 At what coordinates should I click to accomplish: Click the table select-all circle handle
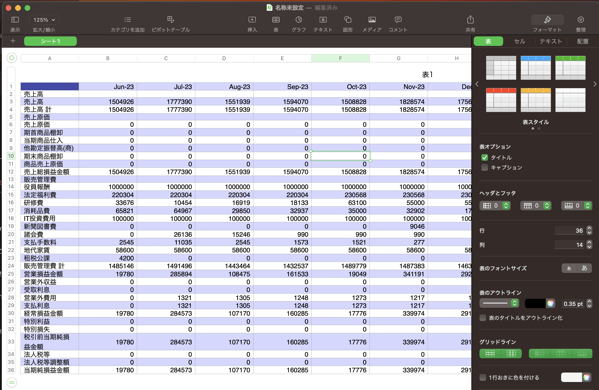(x=11, y=58)
